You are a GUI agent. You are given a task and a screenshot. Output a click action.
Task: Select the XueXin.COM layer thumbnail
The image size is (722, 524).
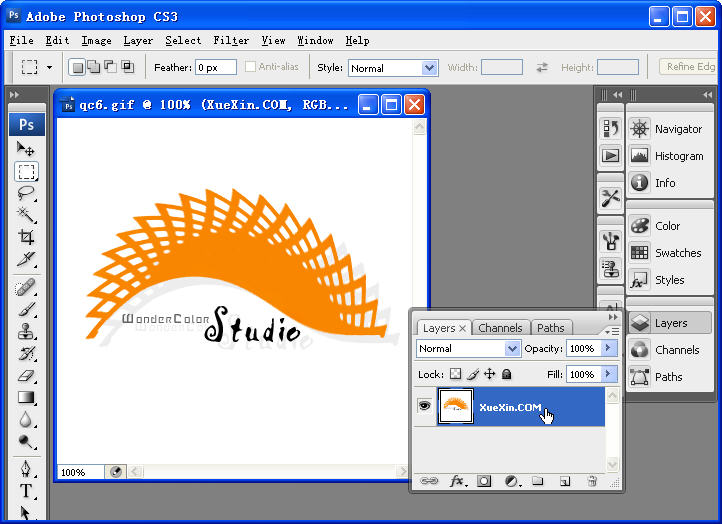(455, 406)
